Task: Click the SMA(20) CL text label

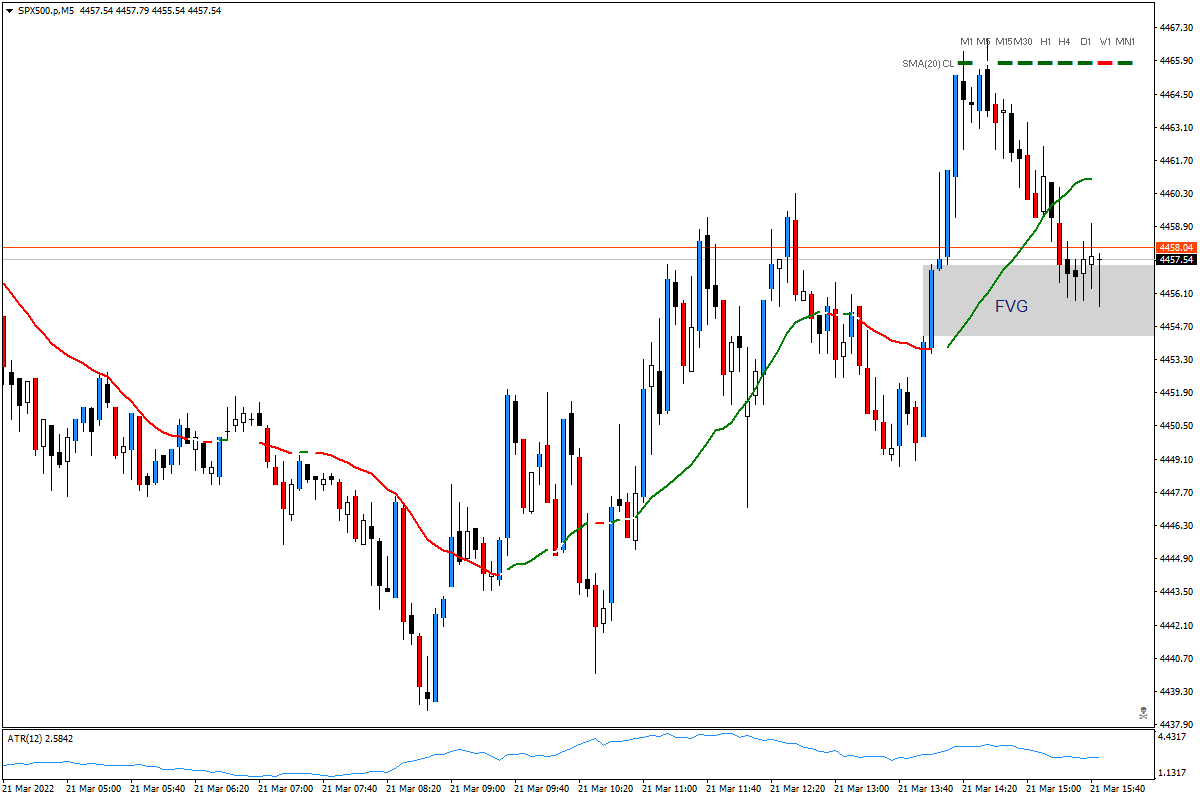Action: tap(928, 62)
